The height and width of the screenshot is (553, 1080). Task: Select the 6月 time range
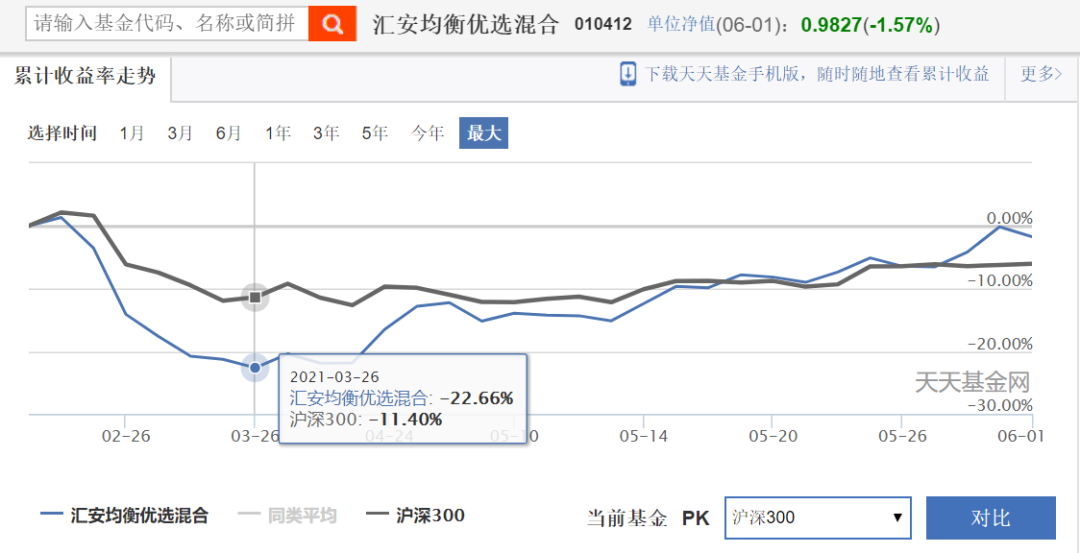click(x=228, y=133)
